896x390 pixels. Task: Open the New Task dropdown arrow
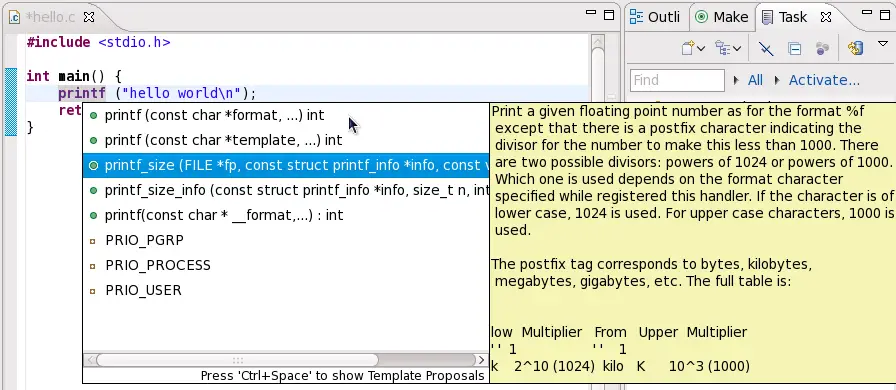pyautogui.click(x=701, y=49)
